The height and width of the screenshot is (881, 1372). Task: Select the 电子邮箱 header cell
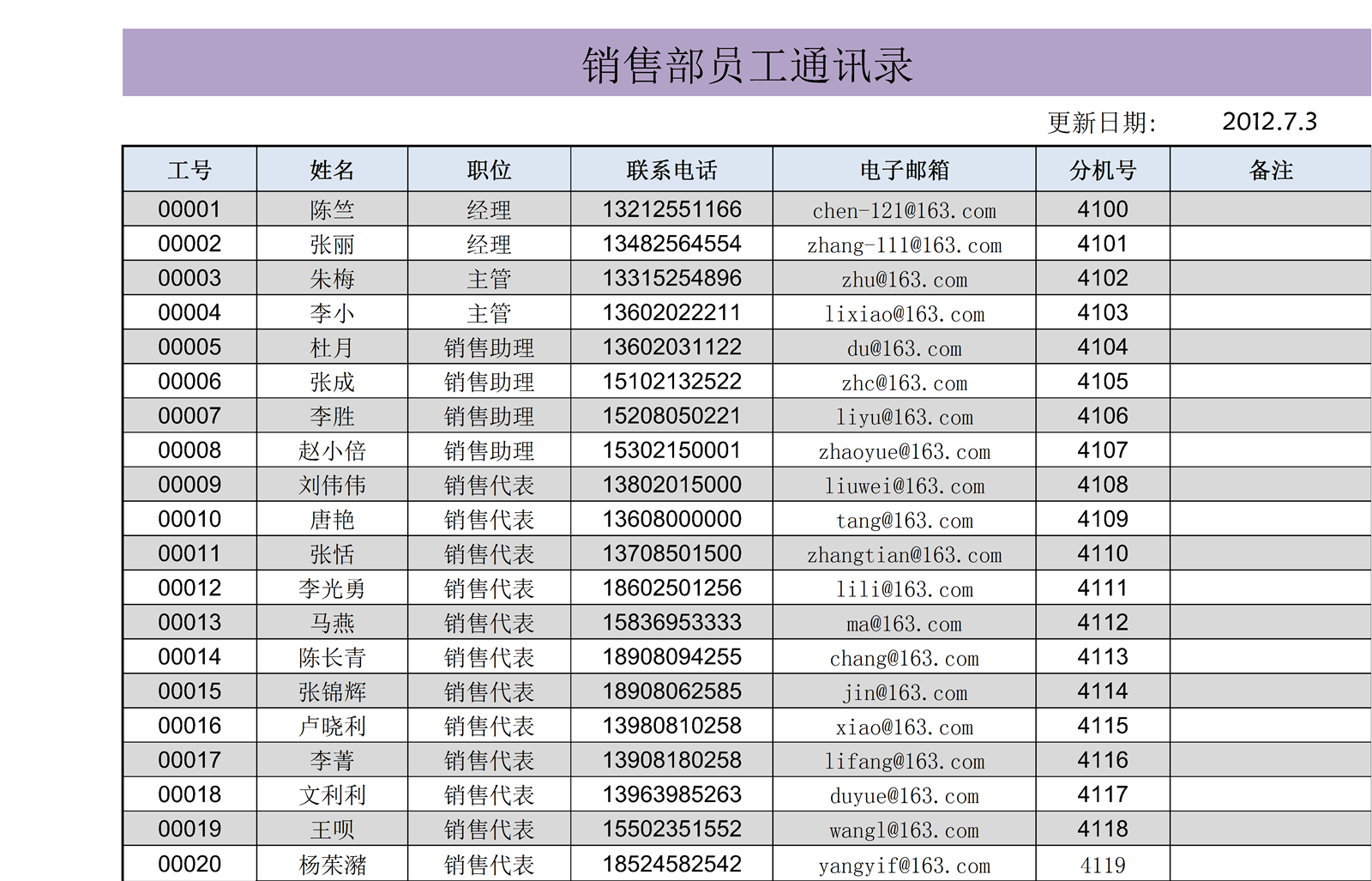tap(904, 170)
